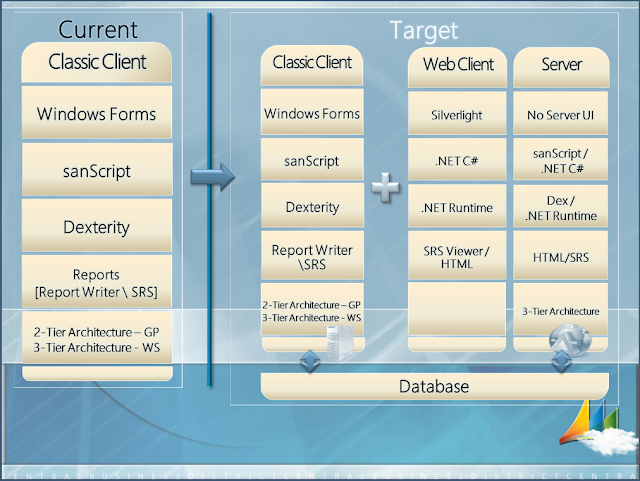The height and width of the screenshot is (481, 640).
Task: Click the HTML/SRS box
Action: (560, 255)
